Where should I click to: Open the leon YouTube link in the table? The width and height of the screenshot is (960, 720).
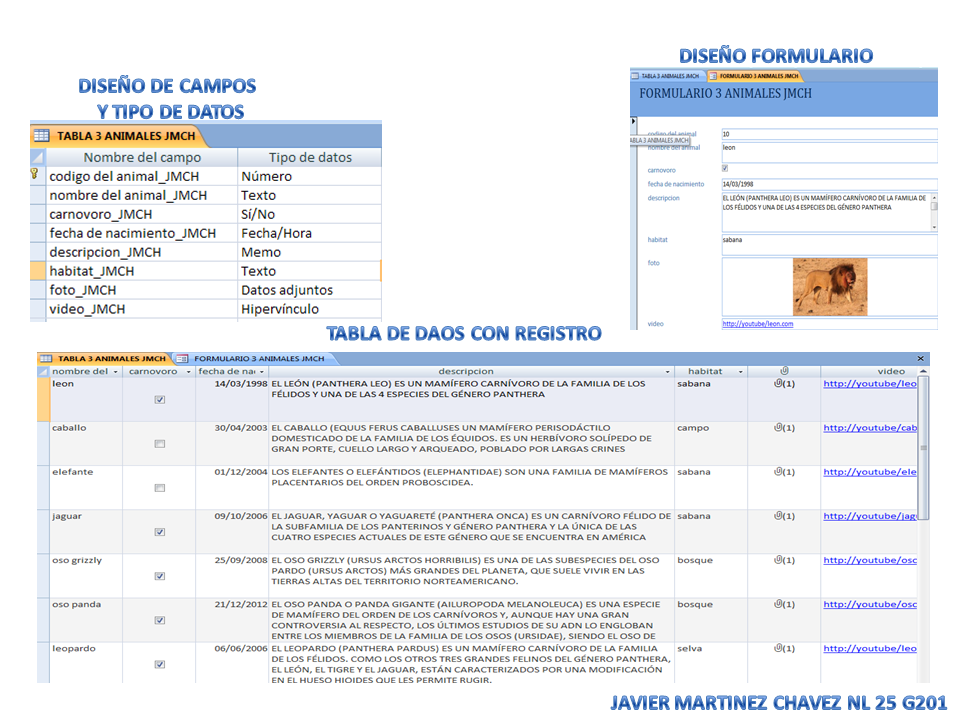869,384
